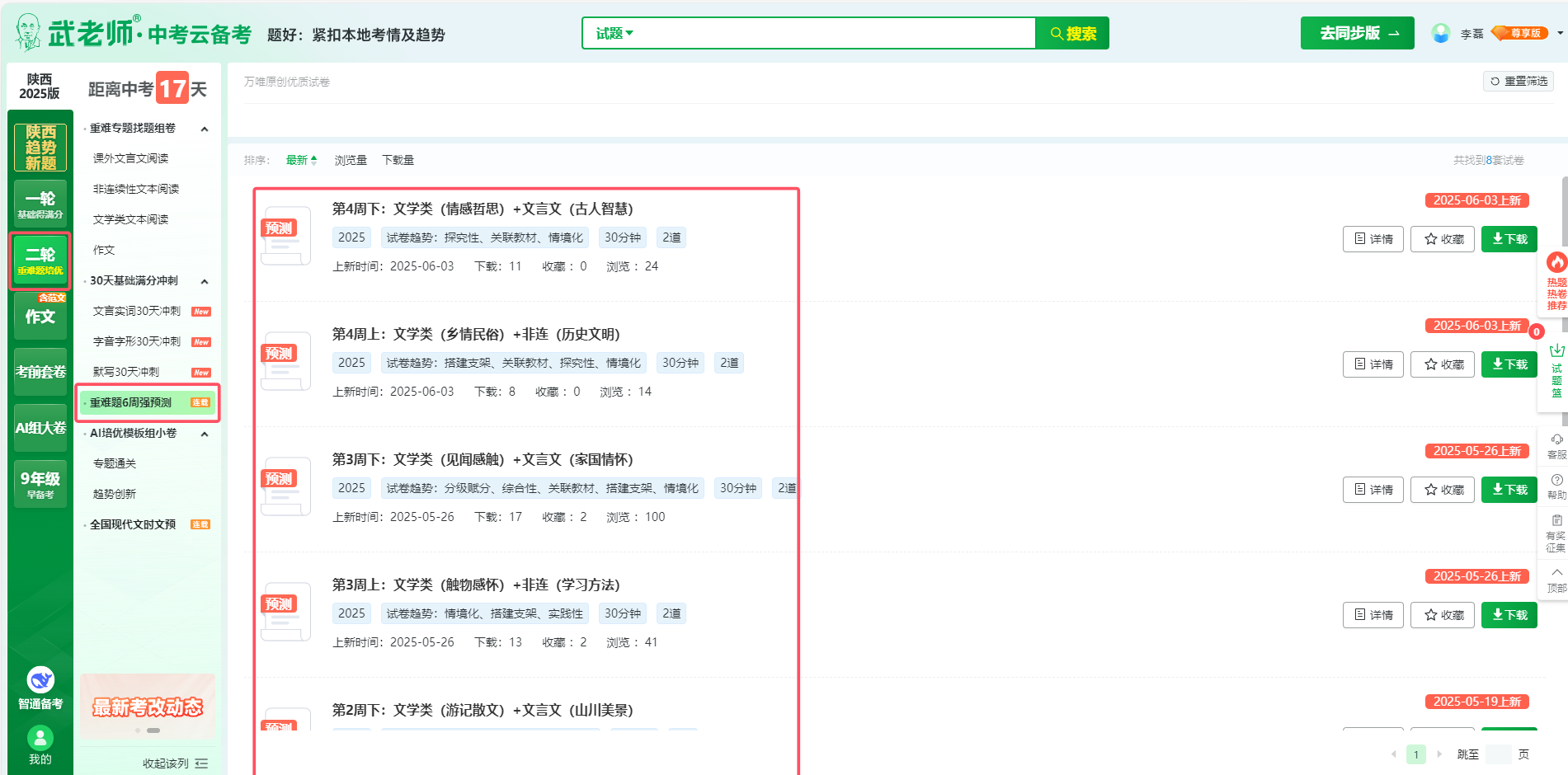Open the 试题 search type dropdown

(614, 34)
